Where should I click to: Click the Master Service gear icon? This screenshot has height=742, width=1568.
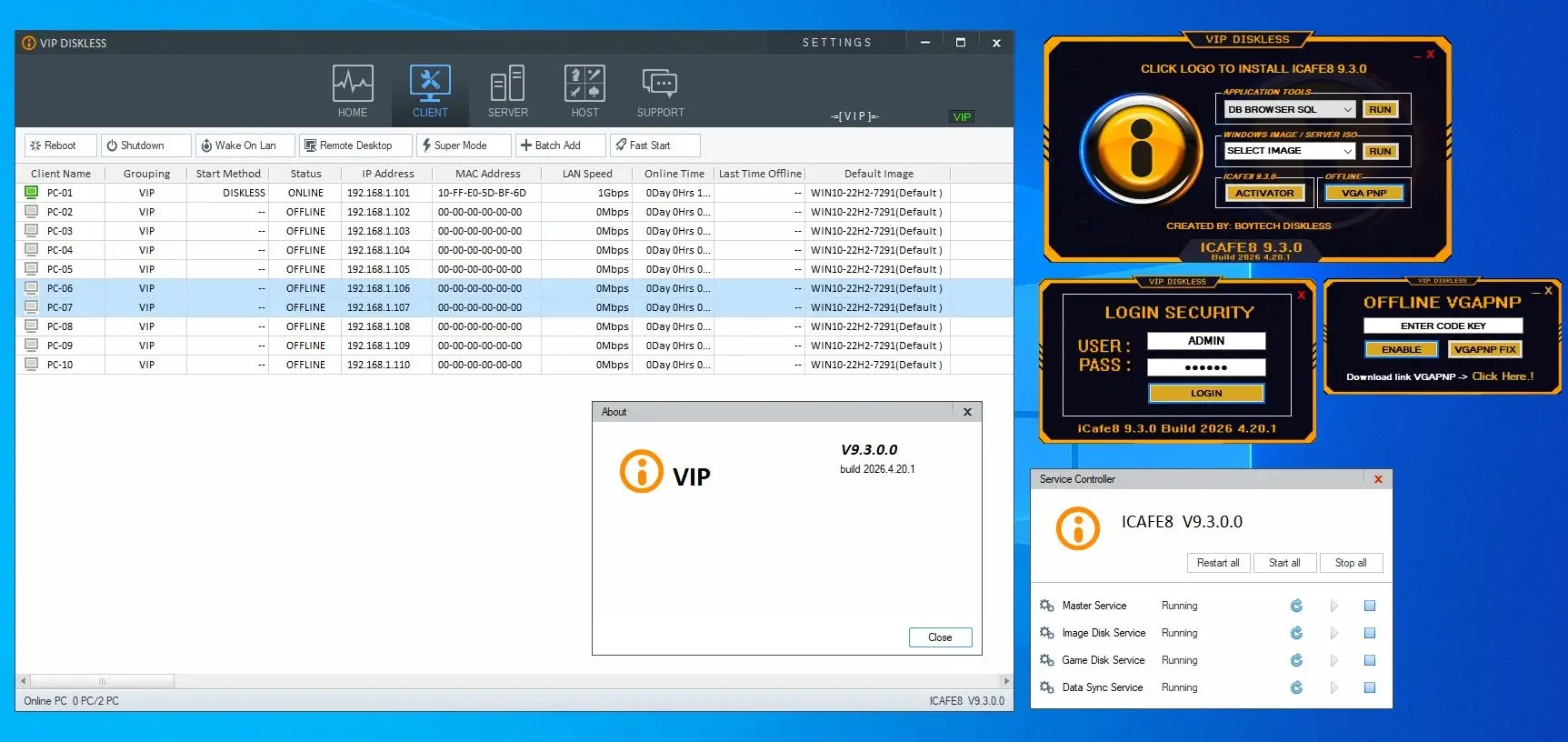pos(1047,606)
